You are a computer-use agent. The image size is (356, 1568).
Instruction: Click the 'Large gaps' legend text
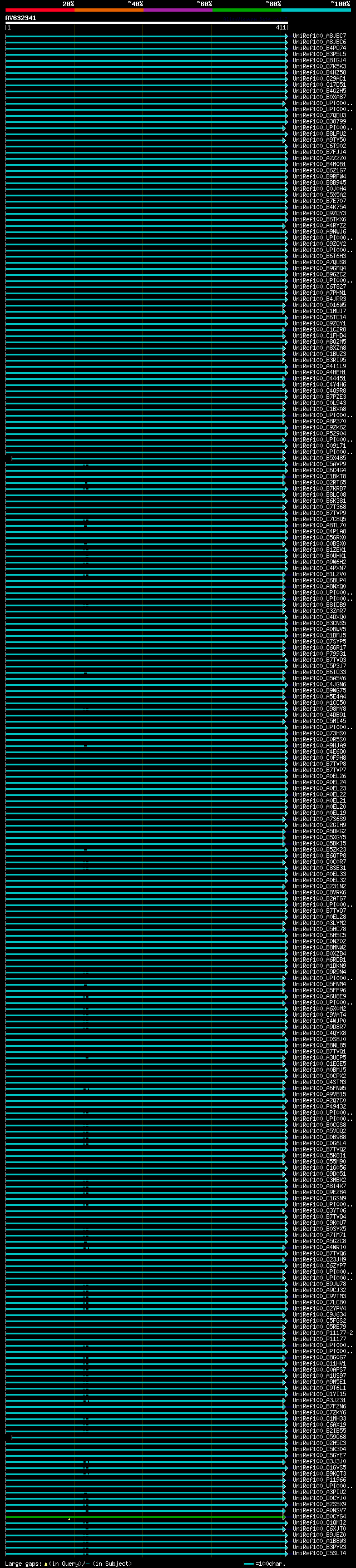point(23,1564)
